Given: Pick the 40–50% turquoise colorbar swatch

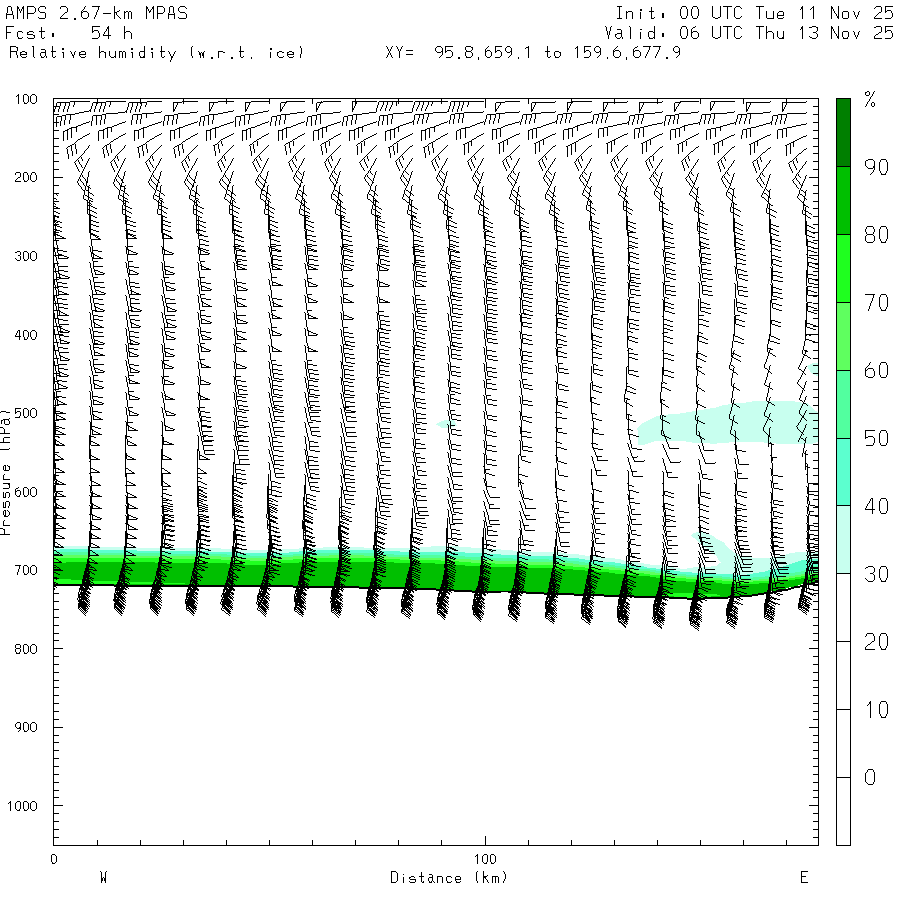Looking at the screenshot, I should (843, 472).
